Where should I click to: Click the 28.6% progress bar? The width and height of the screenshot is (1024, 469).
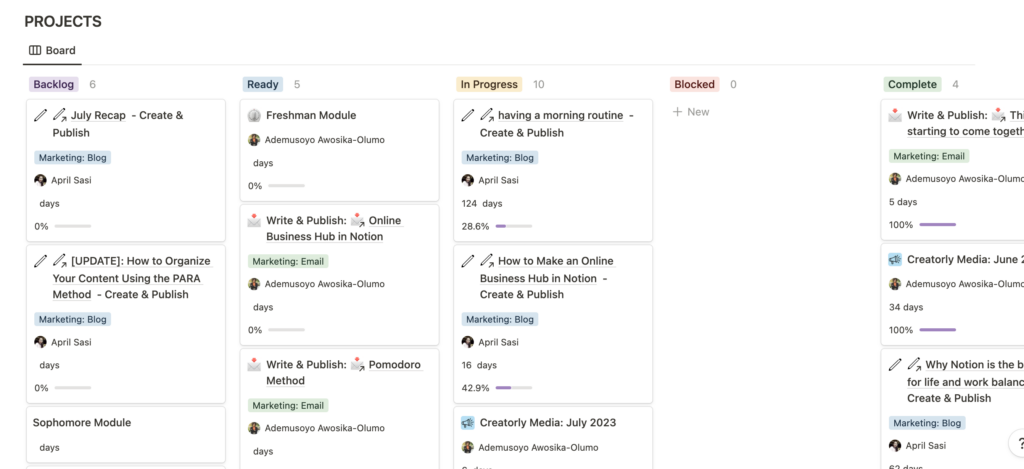(514, 227)
